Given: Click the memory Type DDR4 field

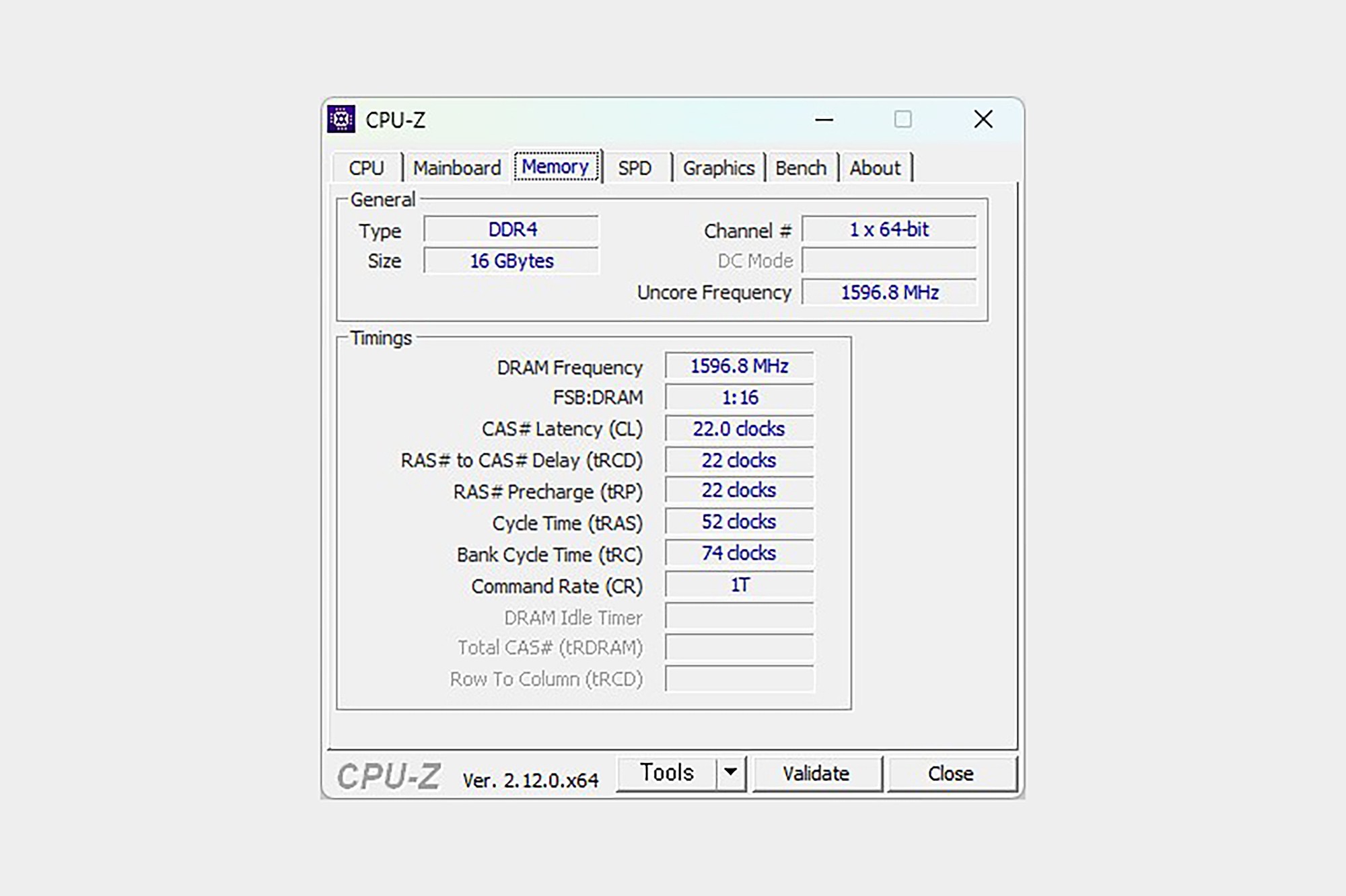Looking at the screenshot, I should pos(511,229).
